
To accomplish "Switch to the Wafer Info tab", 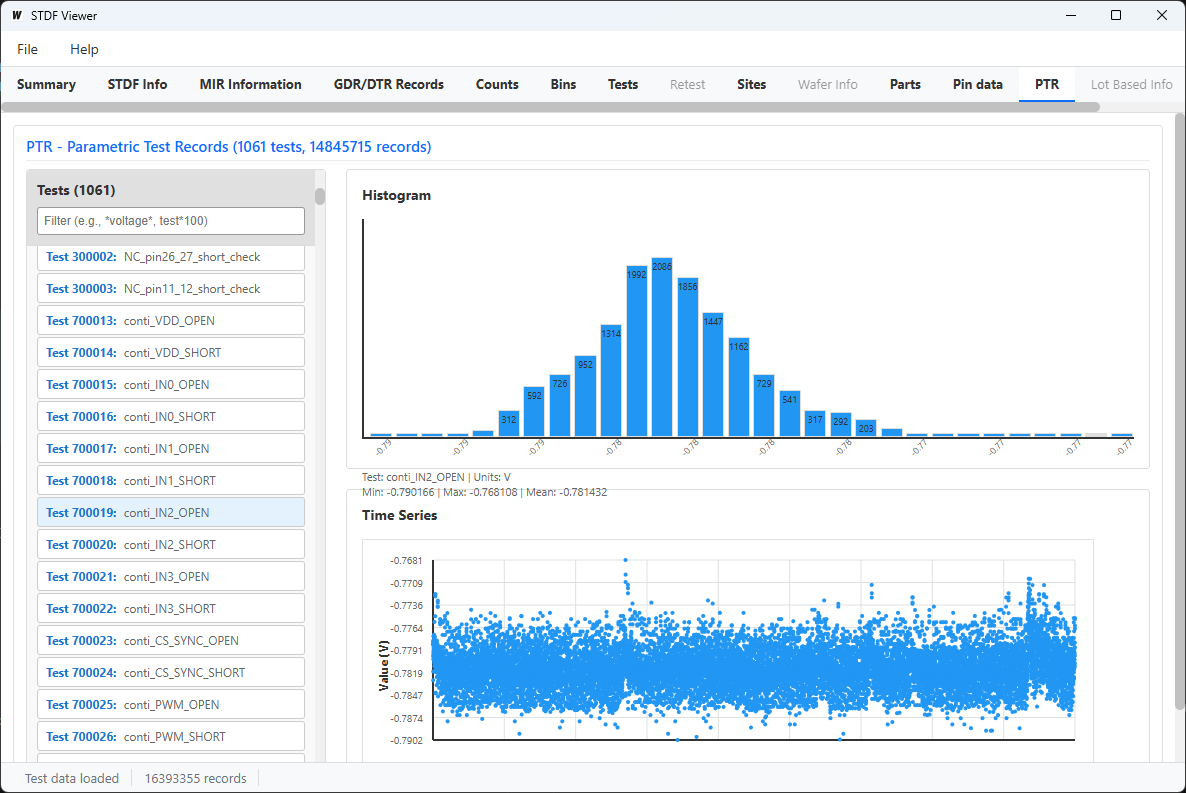I will tap(827, 84).
